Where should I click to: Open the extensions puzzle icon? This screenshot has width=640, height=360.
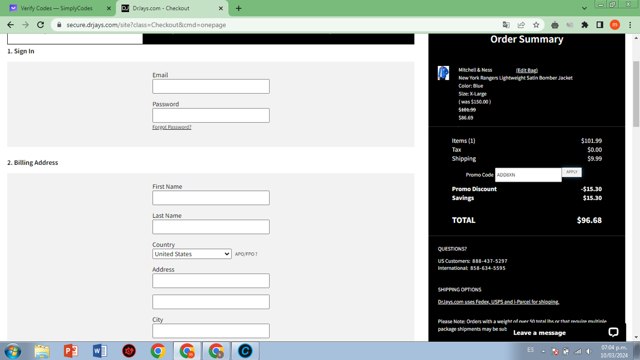584,25
